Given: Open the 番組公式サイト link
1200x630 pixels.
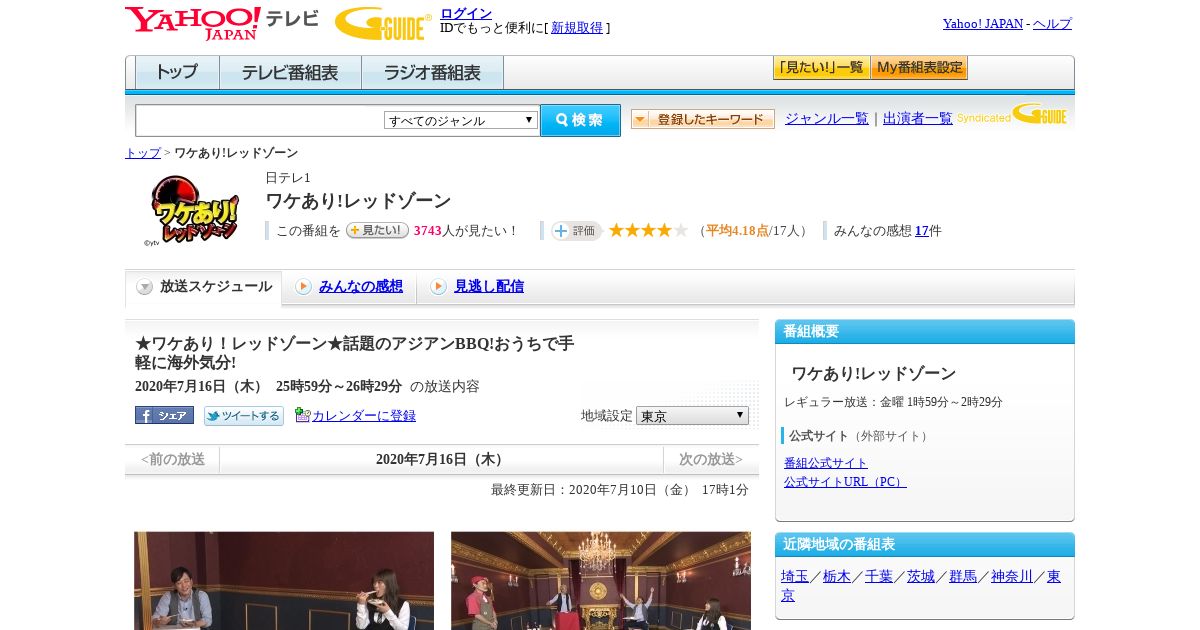Looking at the screenshot, I should click(826, 463).
